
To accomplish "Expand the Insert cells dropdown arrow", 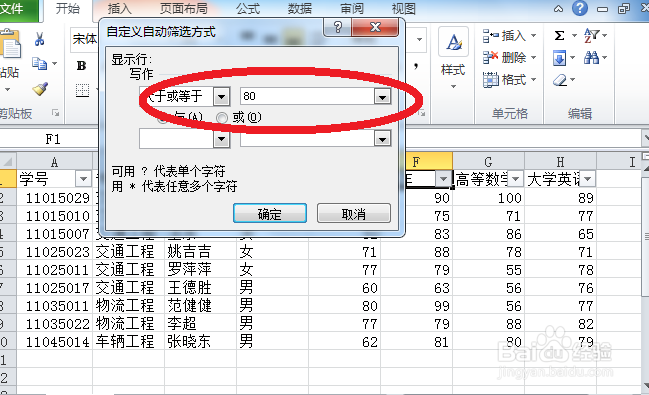I will [533, 36].
